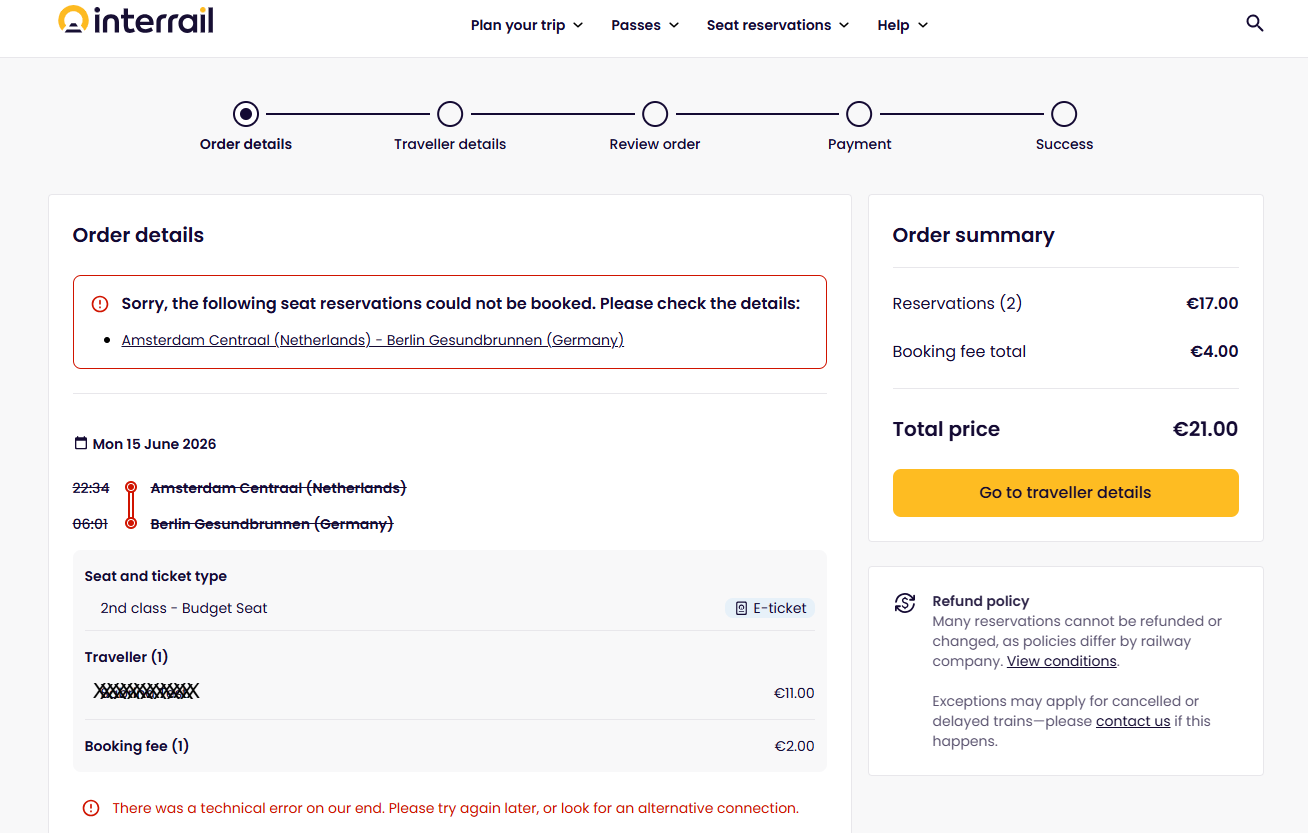The width and height of the screenshot is (1308, 833).
Task: Click the Interrail logo
Action: 135,20
